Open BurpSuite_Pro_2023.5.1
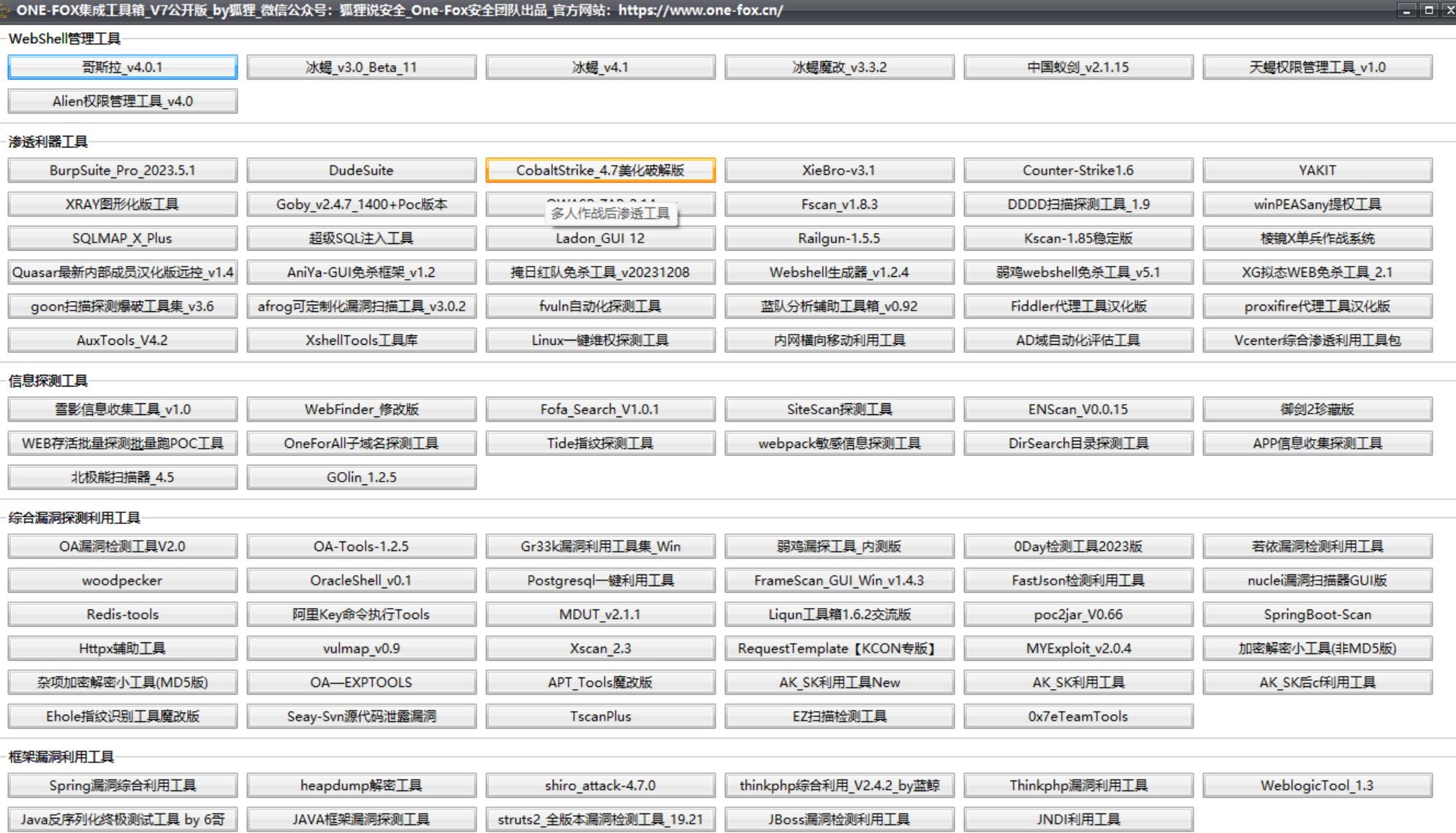The height and width of the screenshot is (833, 1456). (122, 170)
